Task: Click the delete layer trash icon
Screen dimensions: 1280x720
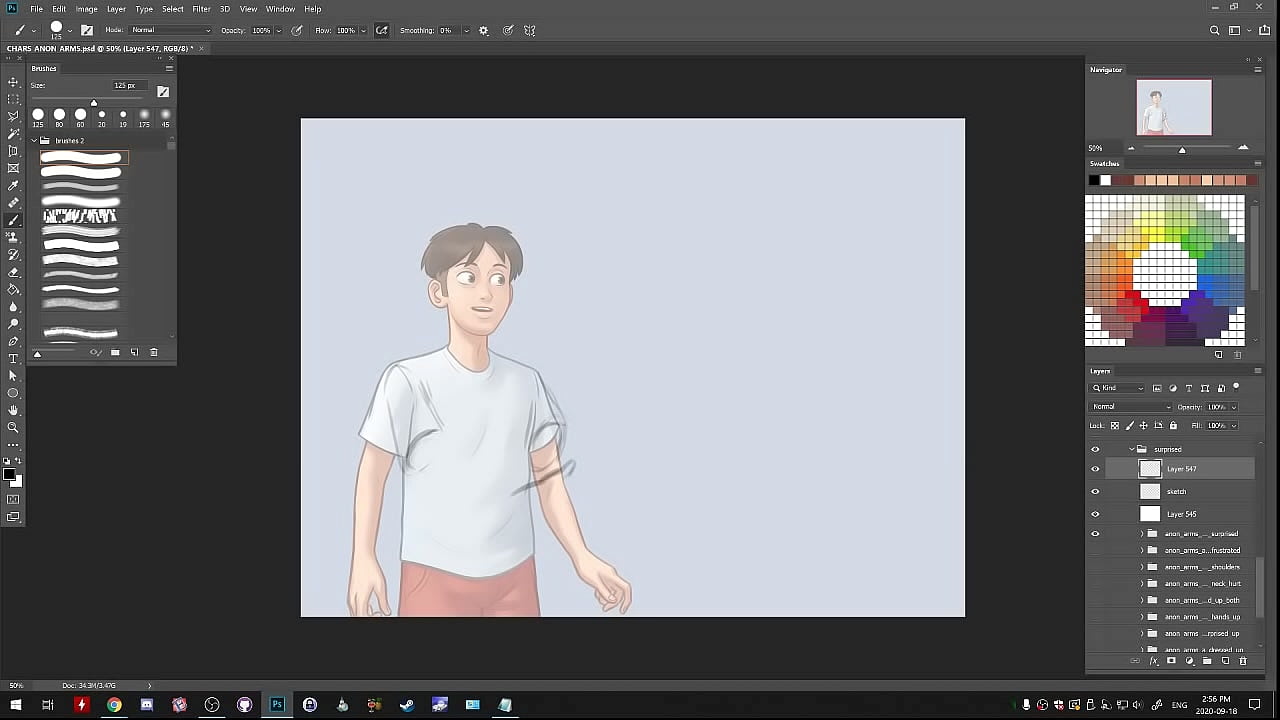Action: pyautogui.click(x=1243, y=661)
